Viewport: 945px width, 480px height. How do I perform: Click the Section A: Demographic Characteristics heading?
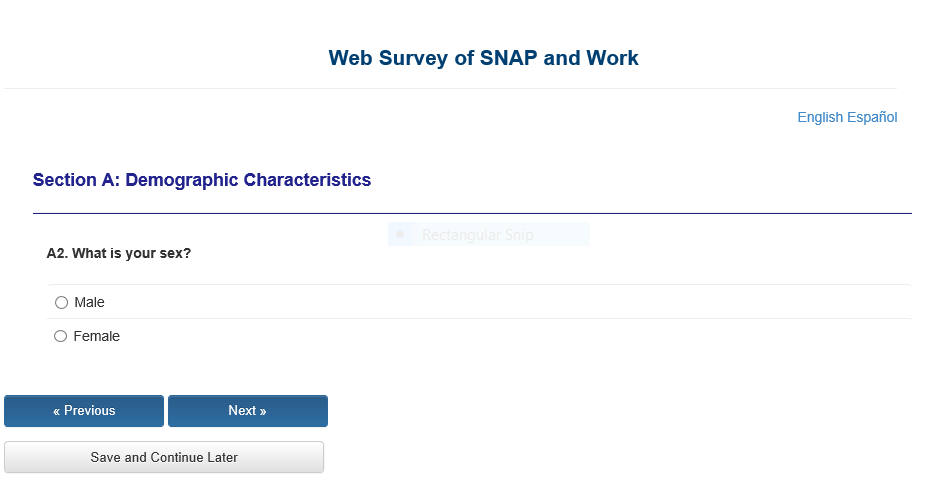pos(202,181)
